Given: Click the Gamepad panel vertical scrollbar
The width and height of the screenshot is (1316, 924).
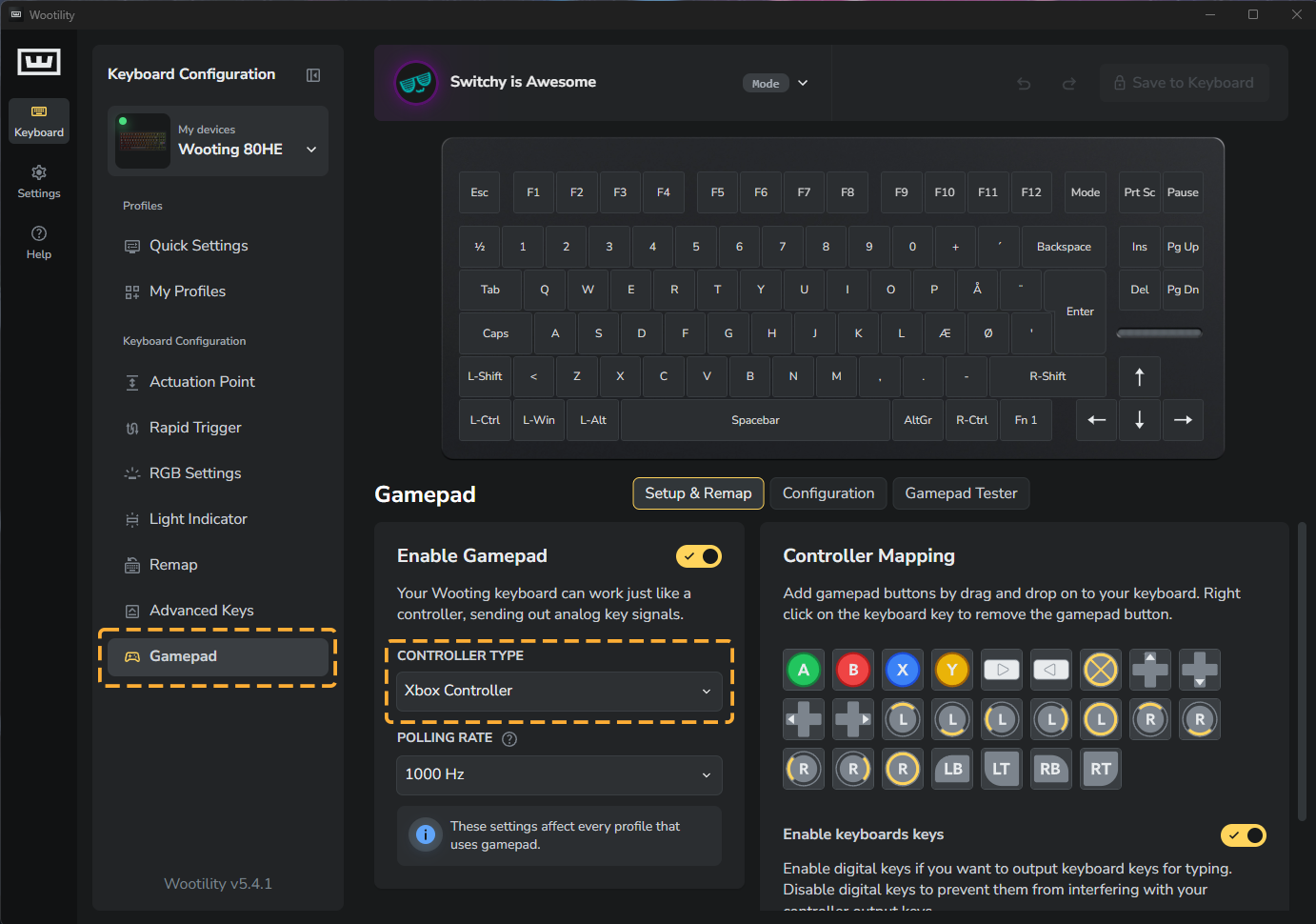Looking at the screenshot, I should pos(1302,671).
